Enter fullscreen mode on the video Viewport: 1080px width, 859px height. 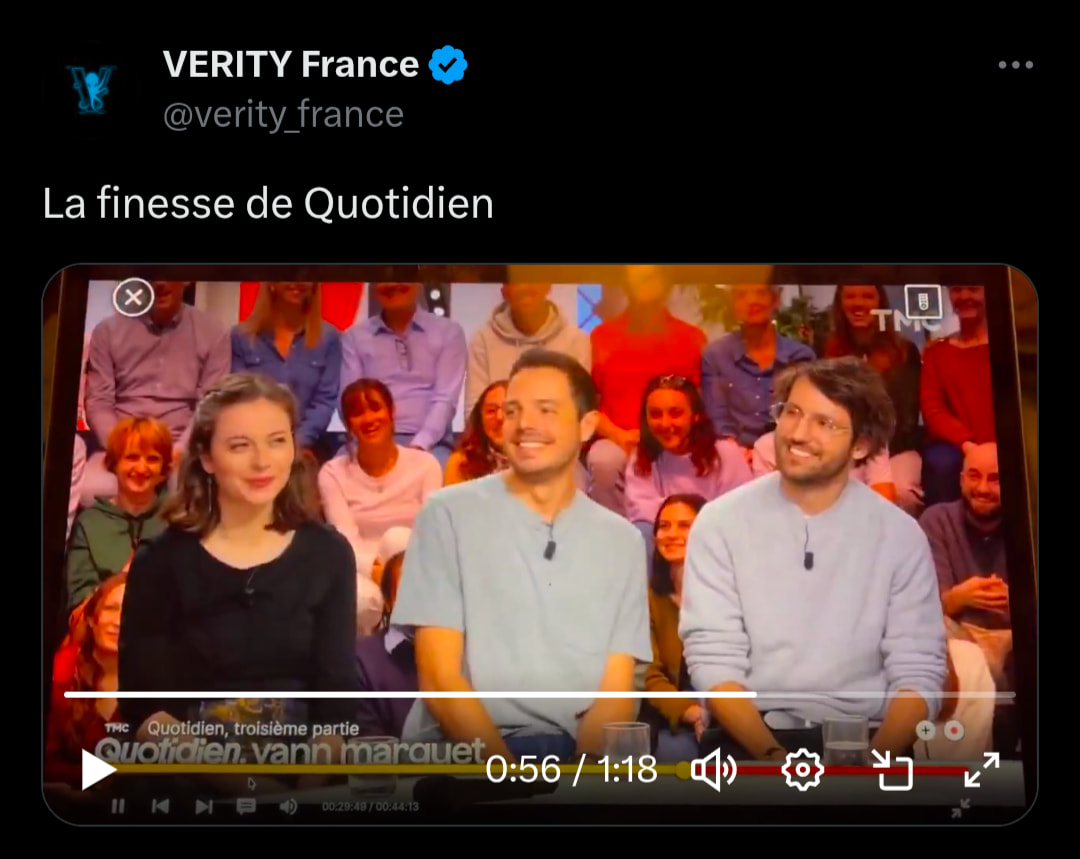point(982,769)
